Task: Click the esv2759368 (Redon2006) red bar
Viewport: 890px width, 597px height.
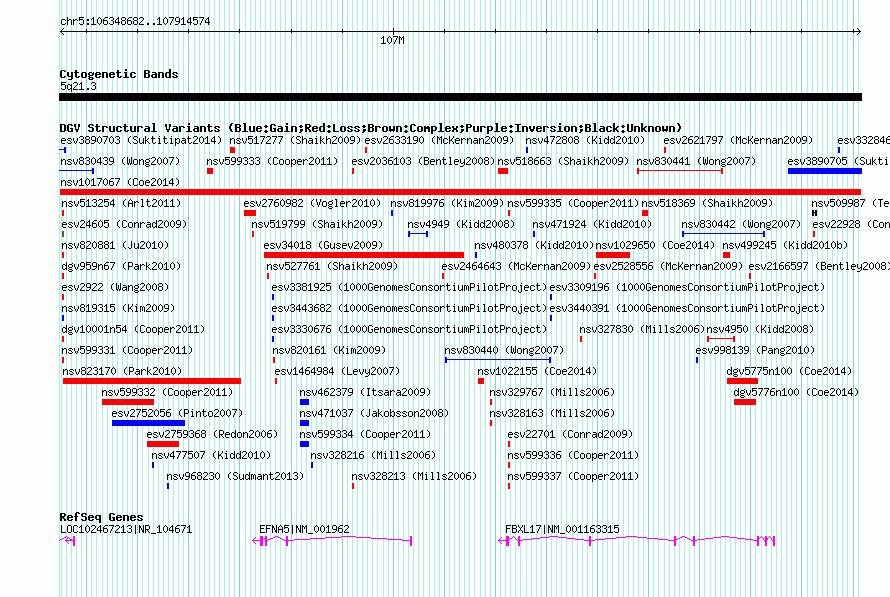Action: [162, 444]
